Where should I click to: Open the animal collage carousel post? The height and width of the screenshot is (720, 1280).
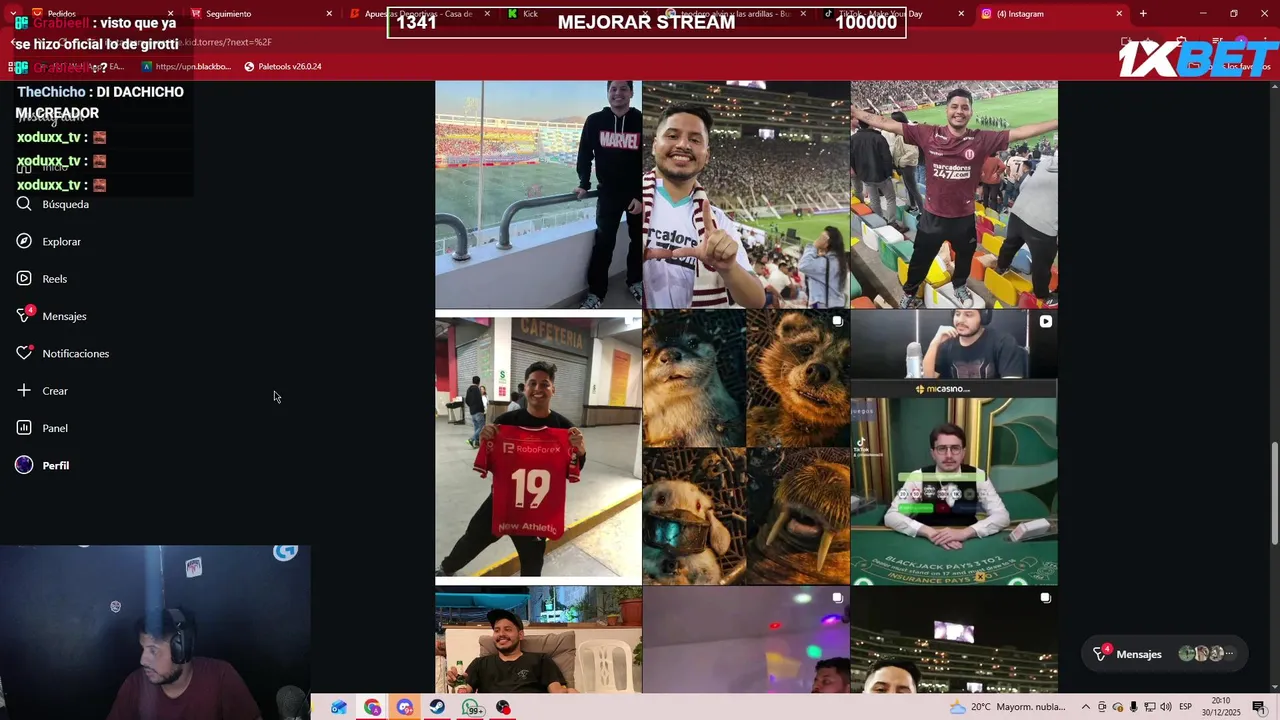coord(746,447)
